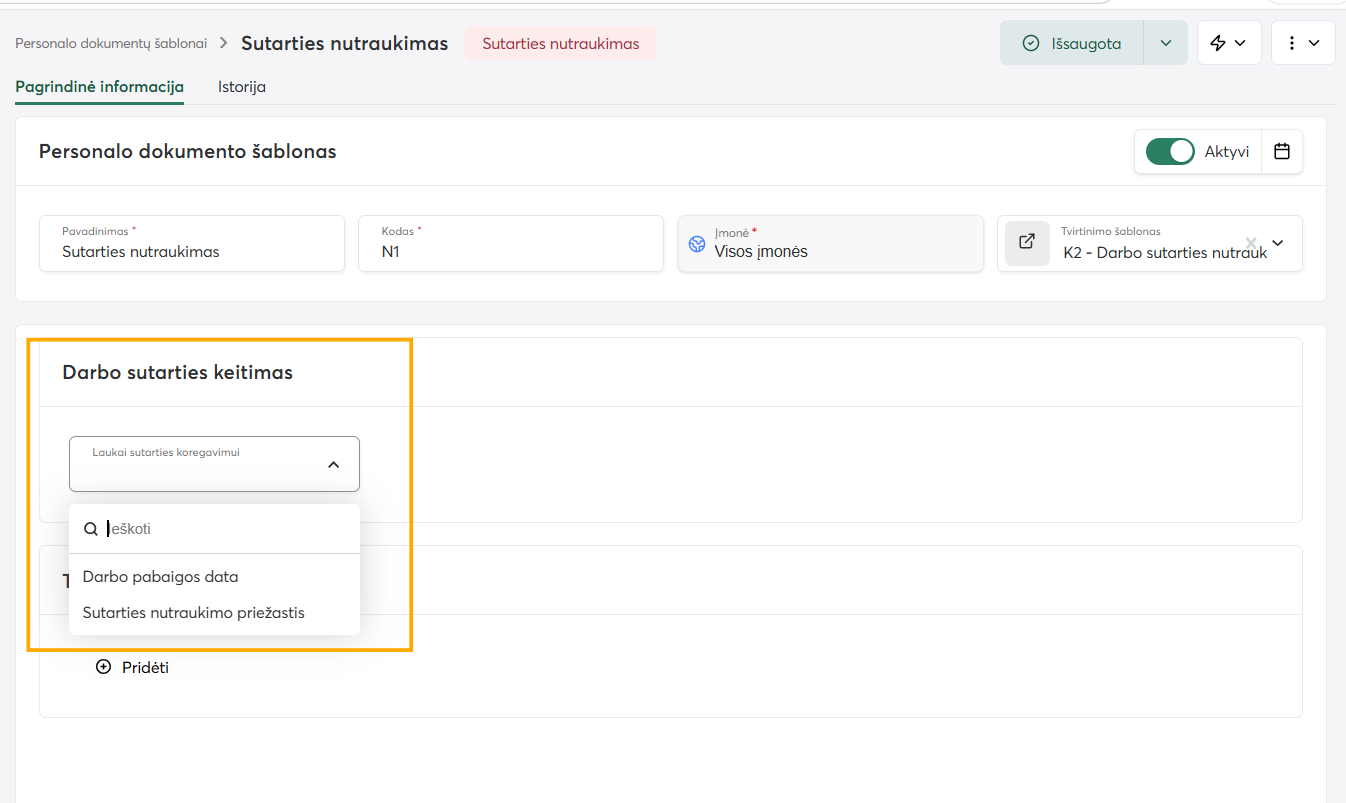Collapse the Laukai sutarties koregavimui dropdown
This screenshot has width=1346, height=803.
pyautogui.click(x=334, y=464)
